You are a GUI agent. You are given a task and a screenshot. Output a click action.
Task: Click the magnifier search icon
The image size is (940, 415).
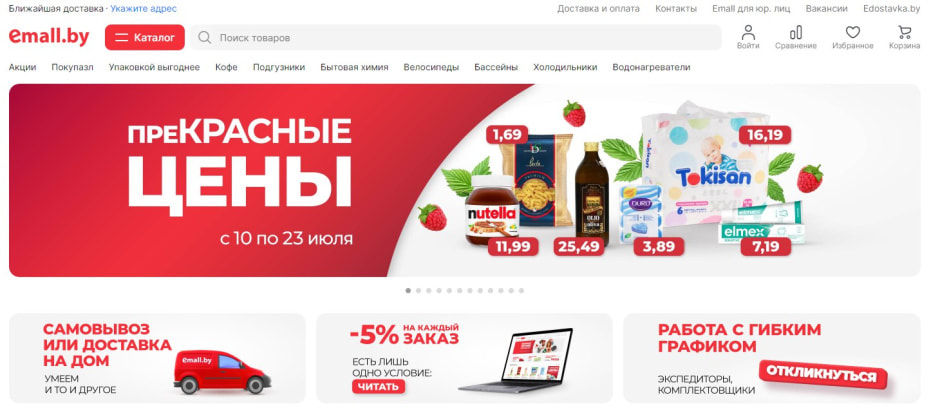204,38
